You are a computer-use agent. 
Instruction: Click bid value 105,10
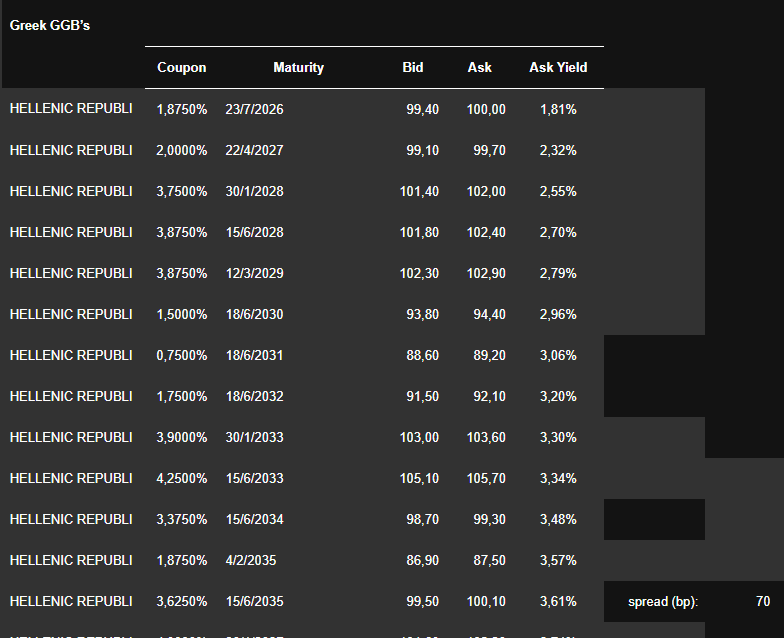[419, 478]
